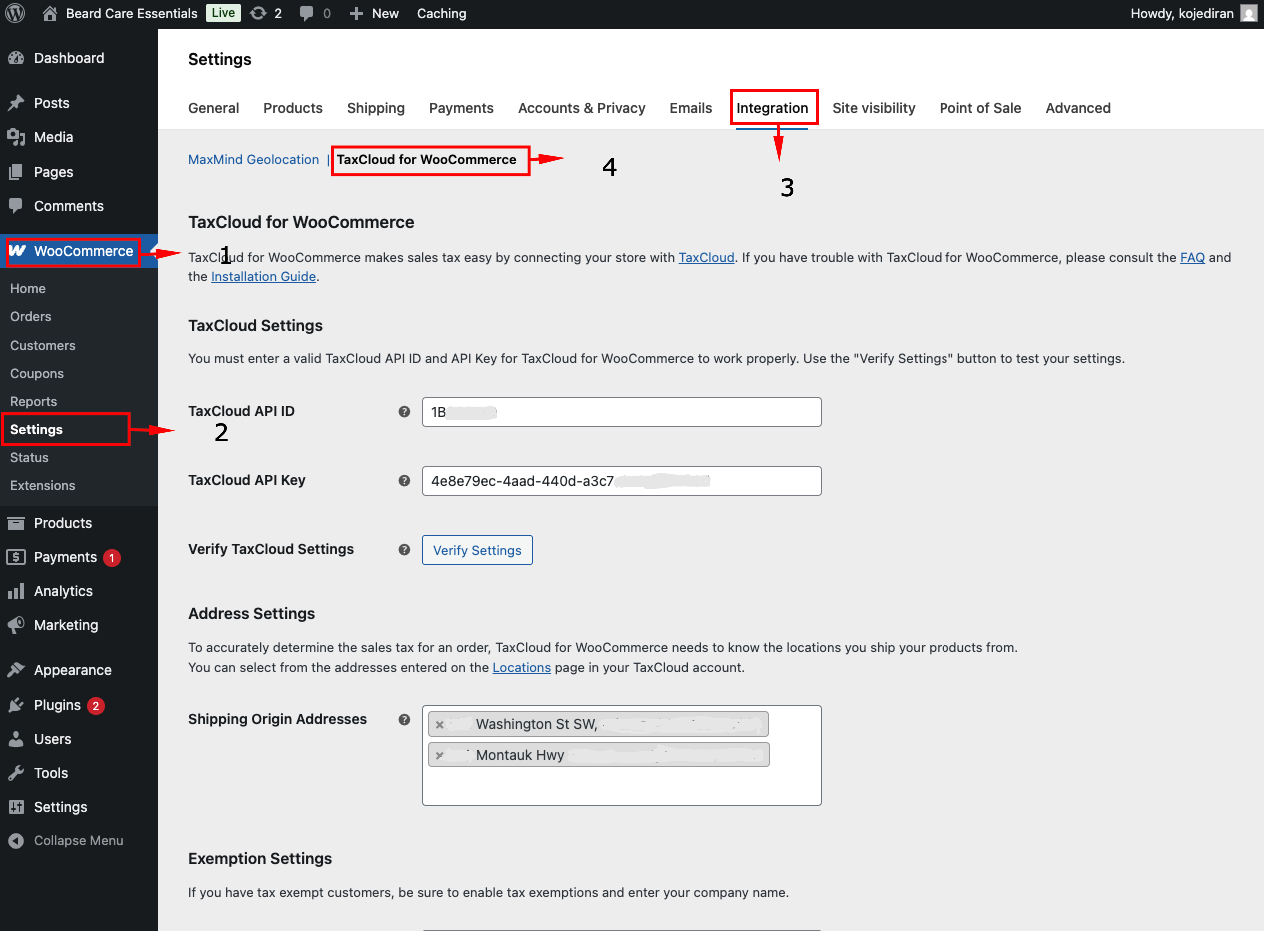Click the Products archive box icon
The image size is (1264, 931).
[x=16, y=523]
